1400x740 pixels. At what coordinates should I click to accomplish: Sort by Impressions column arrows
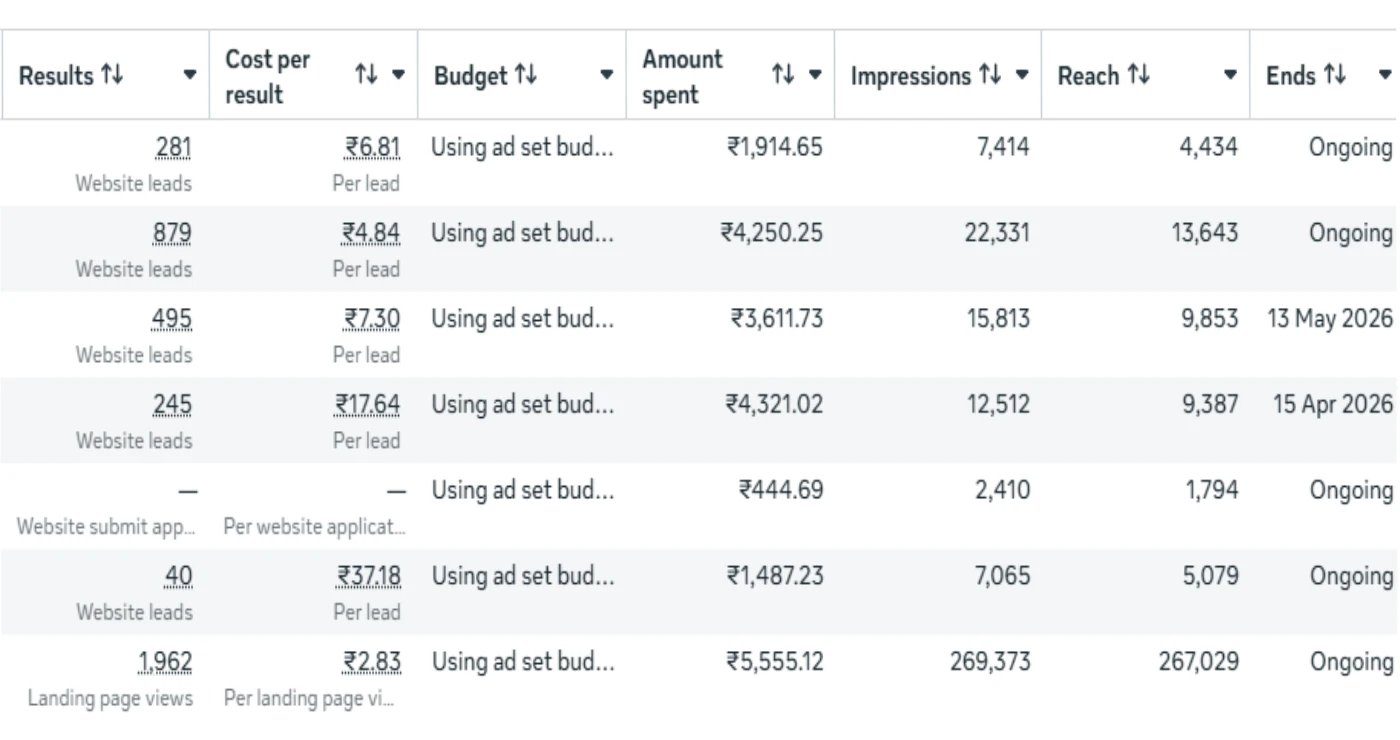990,75
